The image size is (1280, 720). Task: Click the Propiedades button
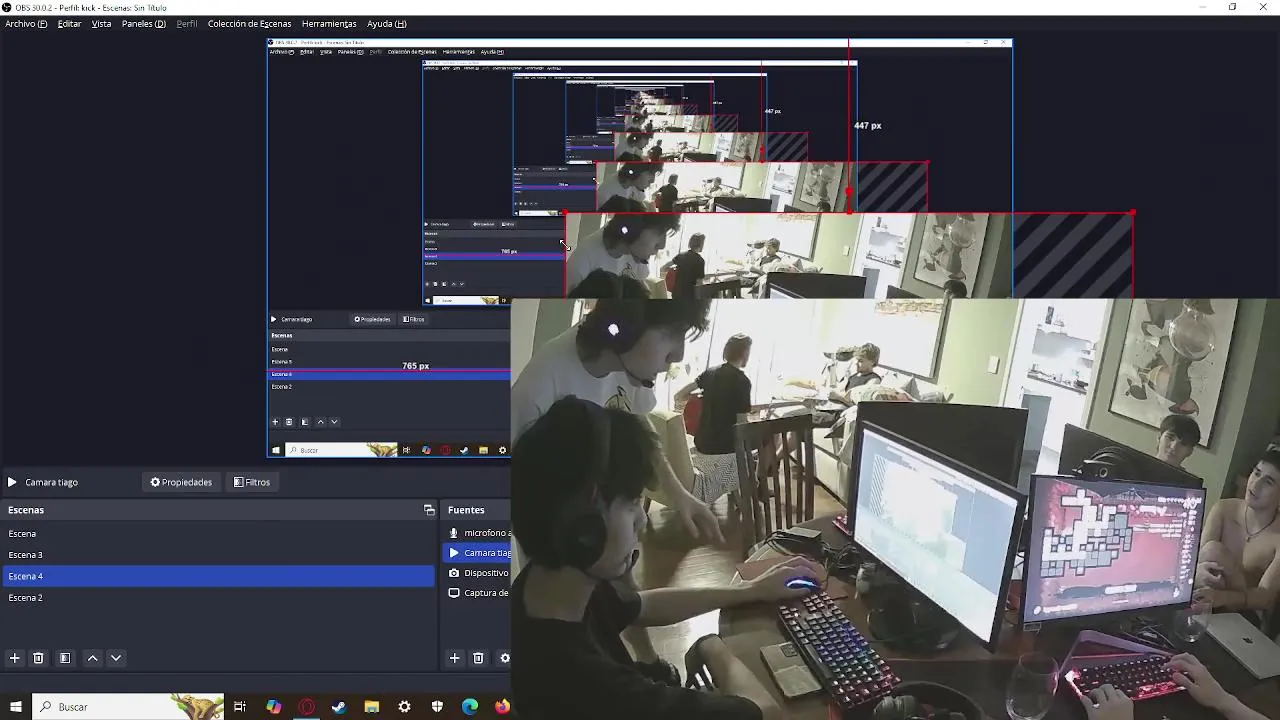[181, 482]
